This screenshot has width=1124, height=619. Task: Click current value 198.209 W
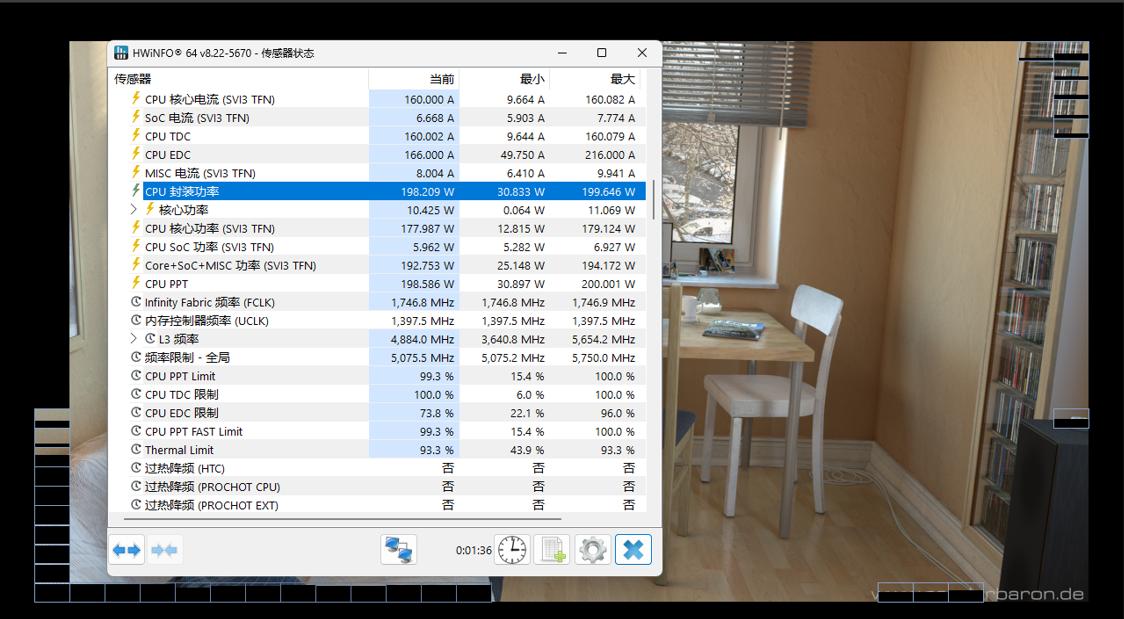tap(427, 191)
